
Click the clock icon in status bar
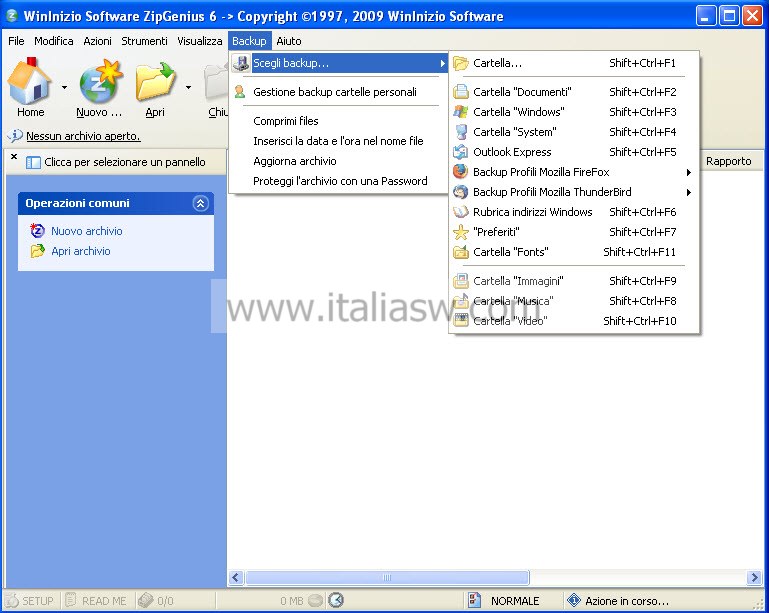click(336, 600)
